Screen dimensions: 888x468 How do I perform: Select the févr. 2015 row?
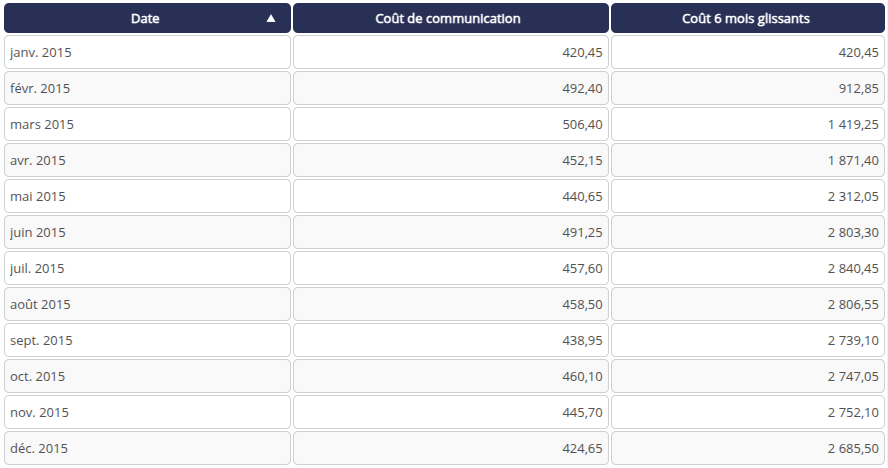147,88
